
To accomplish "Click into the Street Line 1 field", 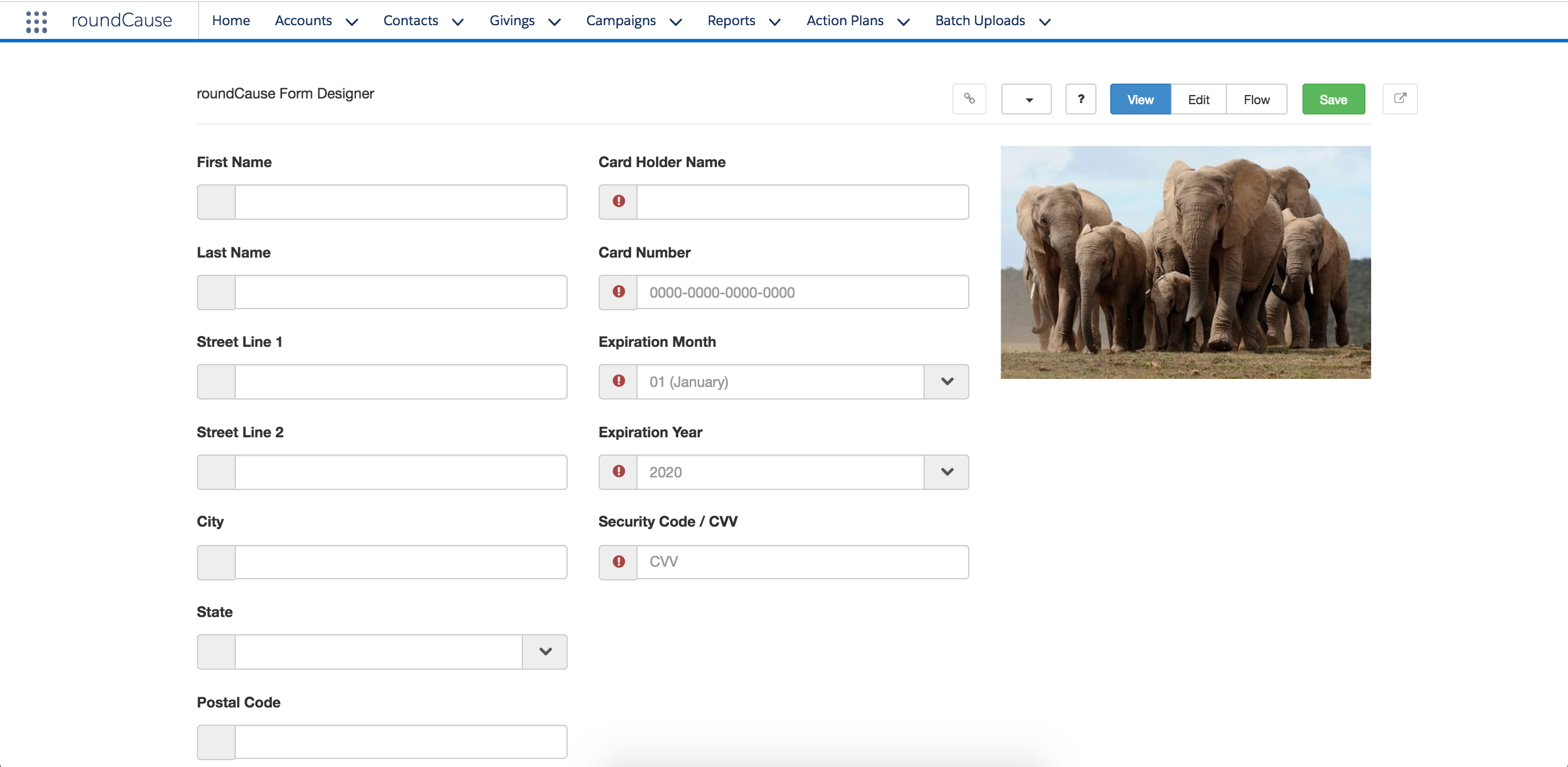I will [401, 382].
